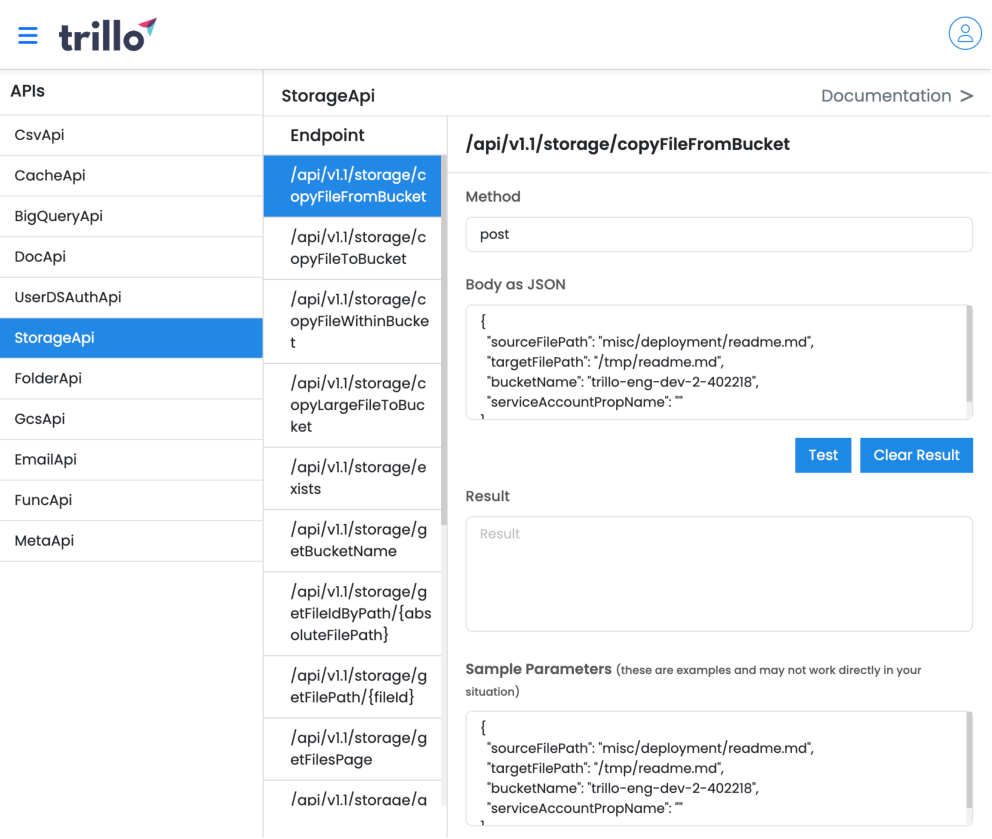The width and height of the screenshot is (992, 839).
Task: Open BigQueryApi from the sidebar
Action: [x=132, y=216]
